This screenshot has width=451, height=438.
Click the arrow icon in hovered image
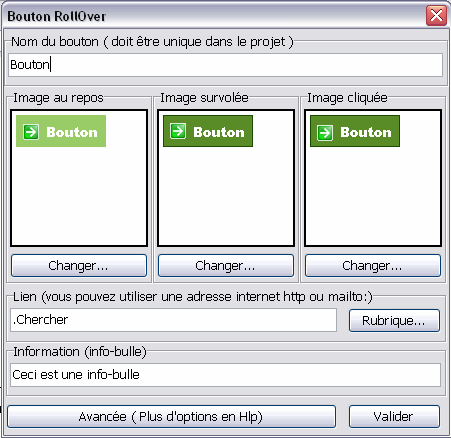point(178,131)
